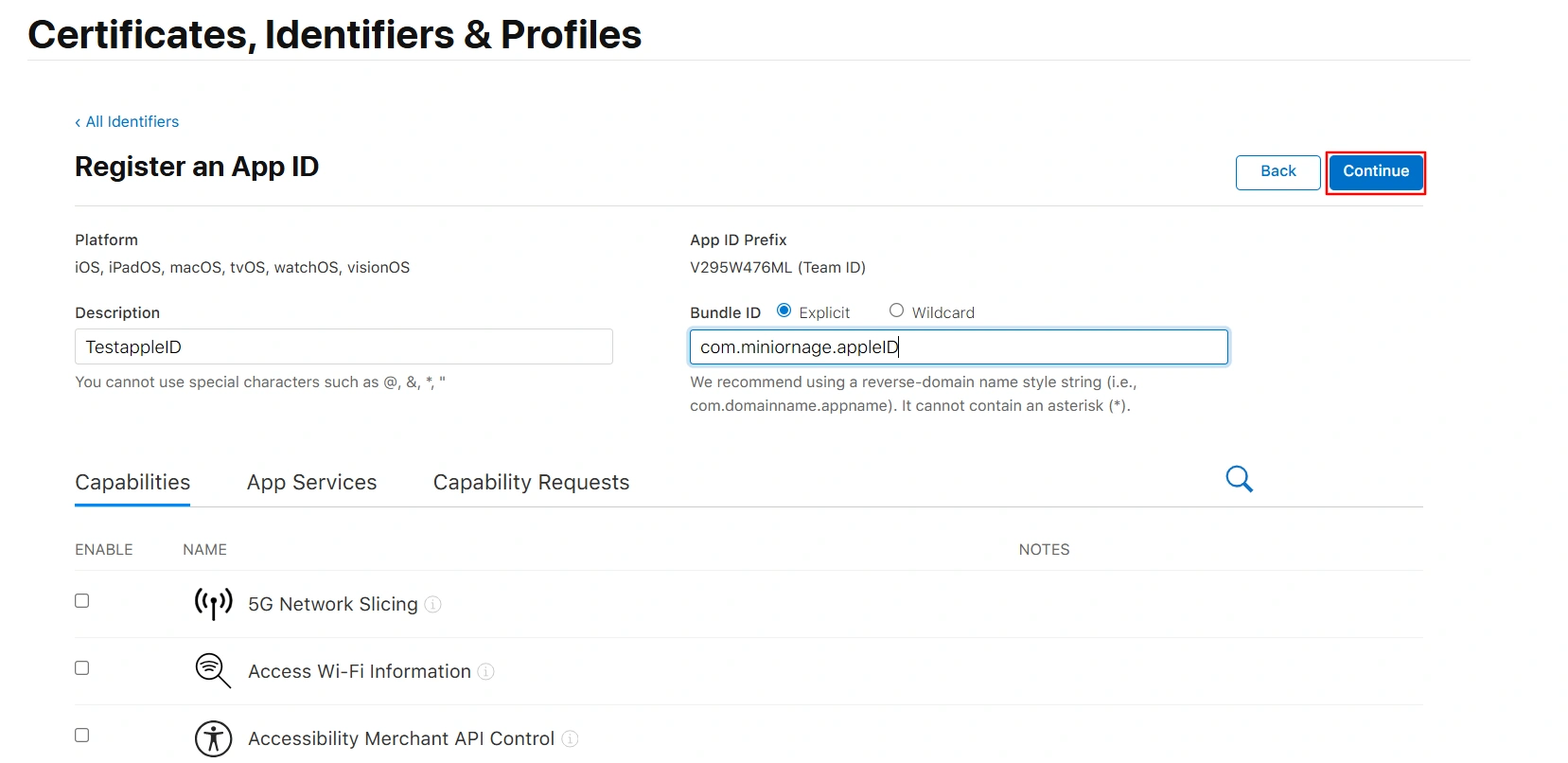Click the capabilities search magnifier icon

click(x=1239, y=479)
